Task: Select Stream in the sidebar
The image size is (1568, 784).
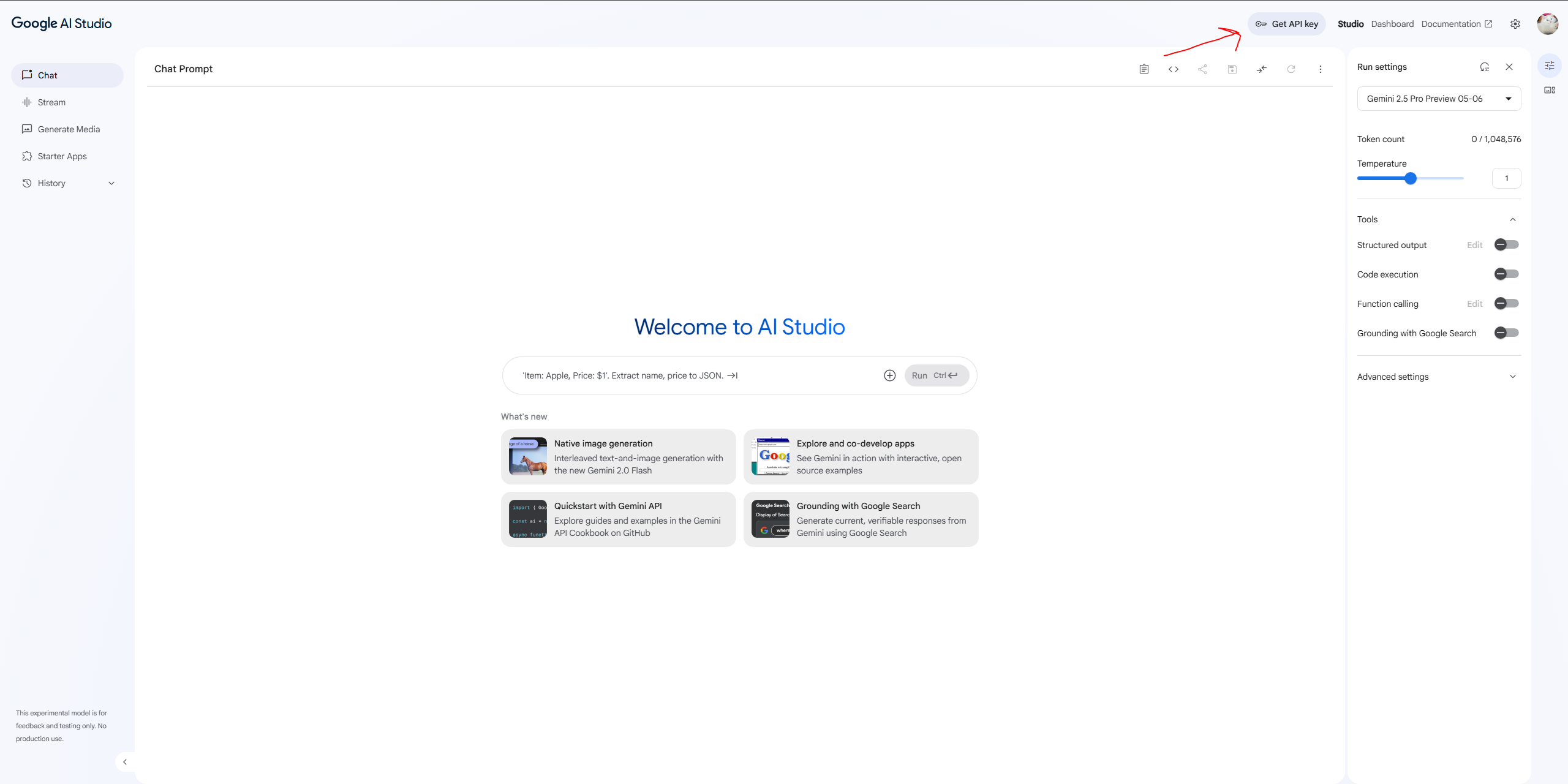Action: 67,102
